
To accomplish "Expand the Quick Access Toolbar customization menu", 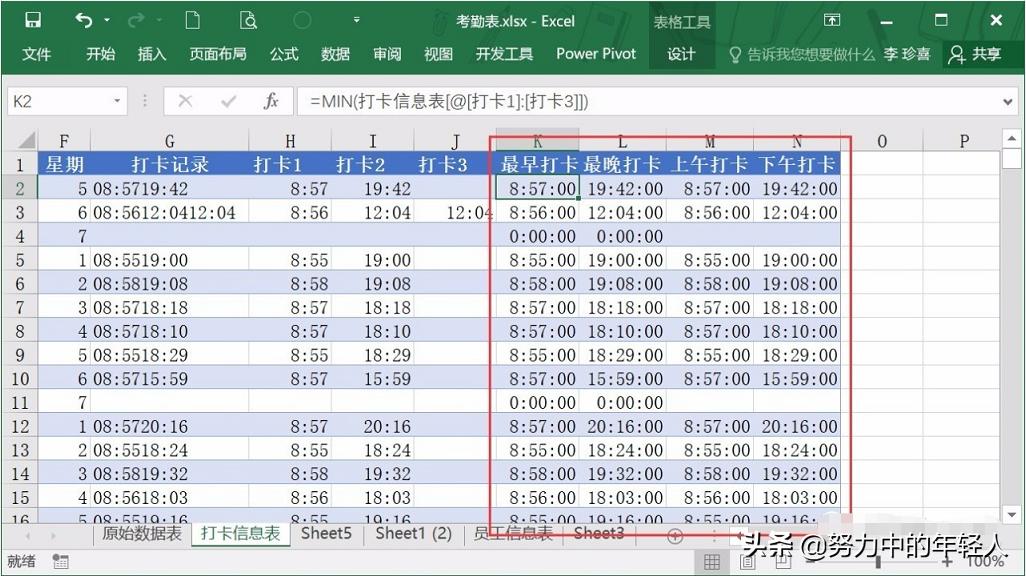I will point(356,19).
